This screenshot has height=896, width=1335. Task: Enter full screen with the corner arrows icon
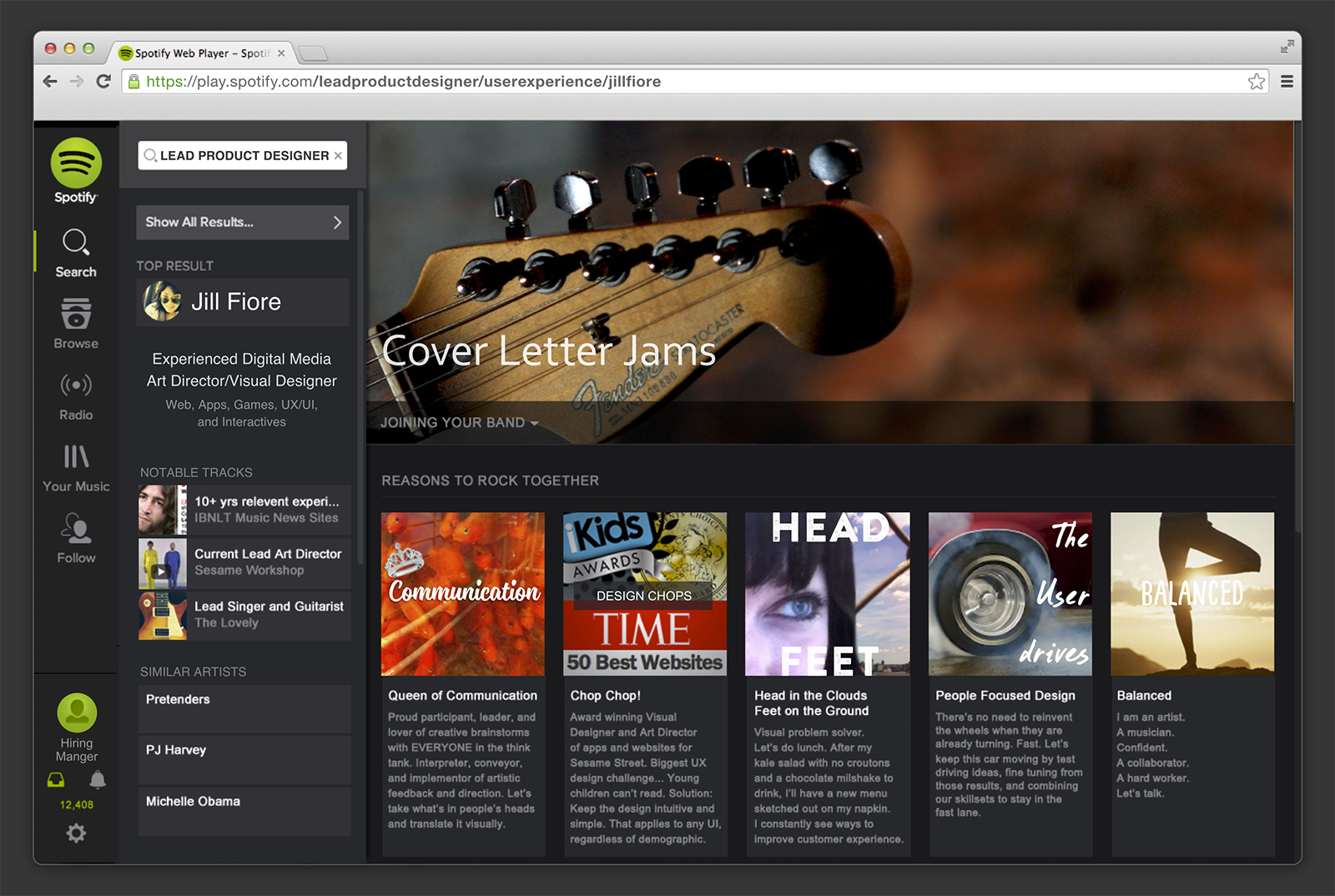(1287, 47)
